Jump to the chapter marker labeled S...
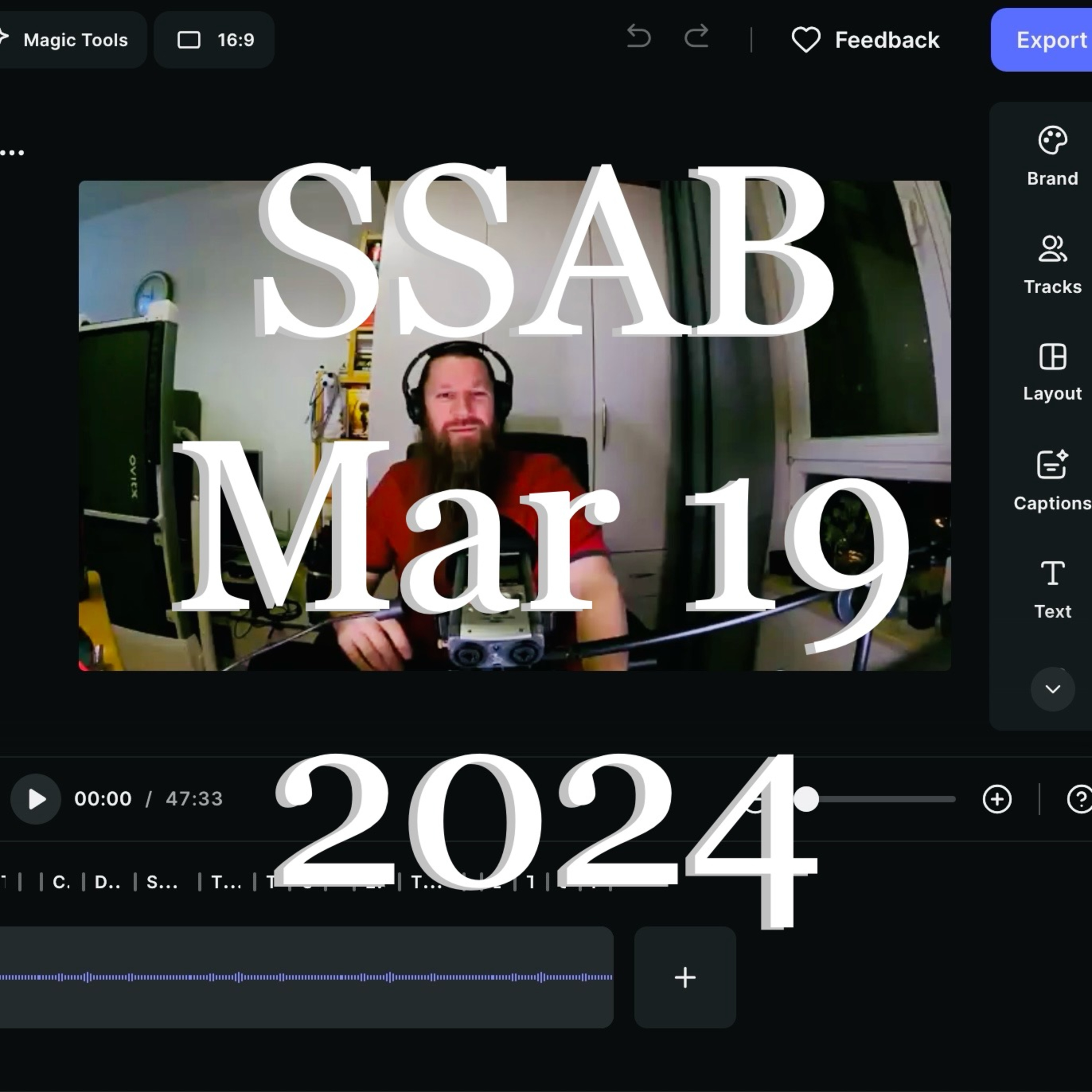The image size is (1092, 1092). pyautogui.click(x=161, y=882)
